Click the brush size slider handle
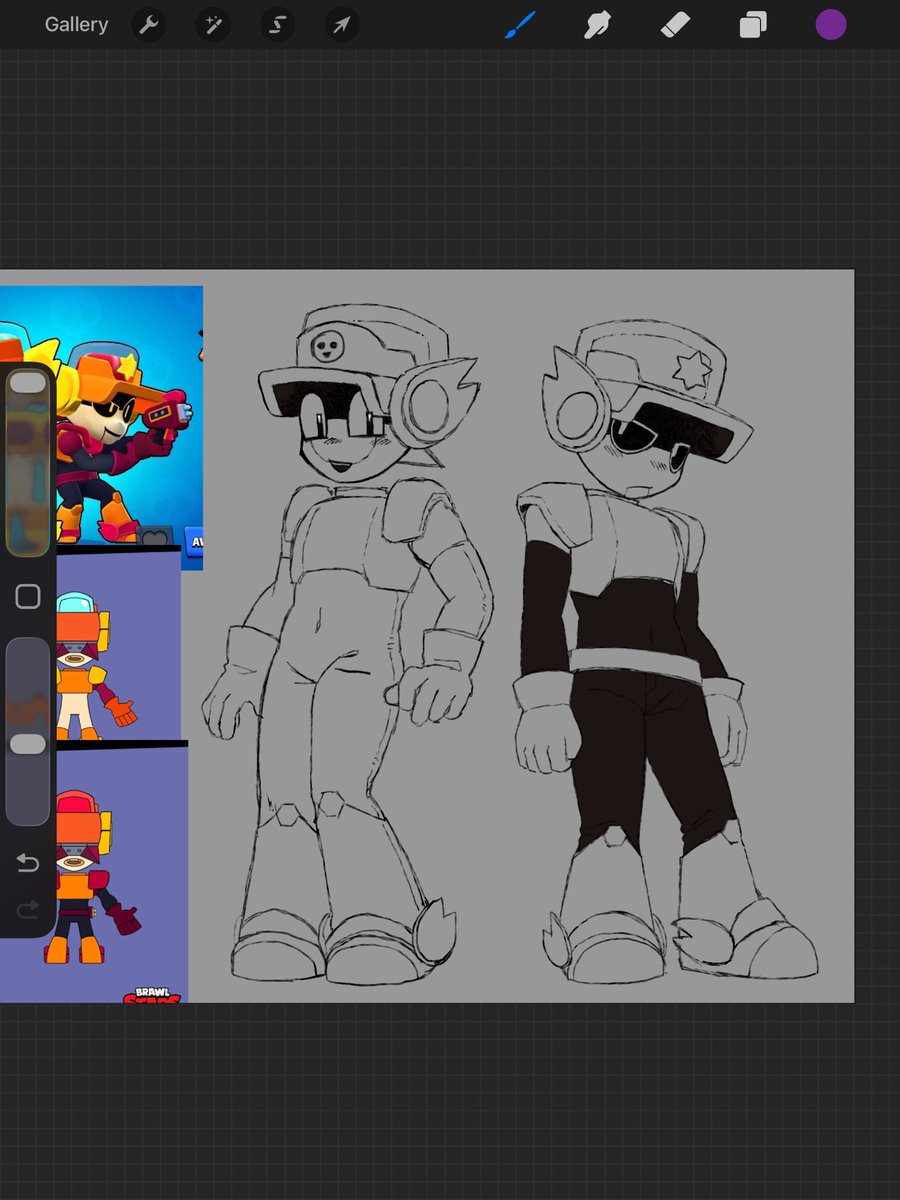The height and width of the screenshot is (1200, 900). [x=27, y=383]
